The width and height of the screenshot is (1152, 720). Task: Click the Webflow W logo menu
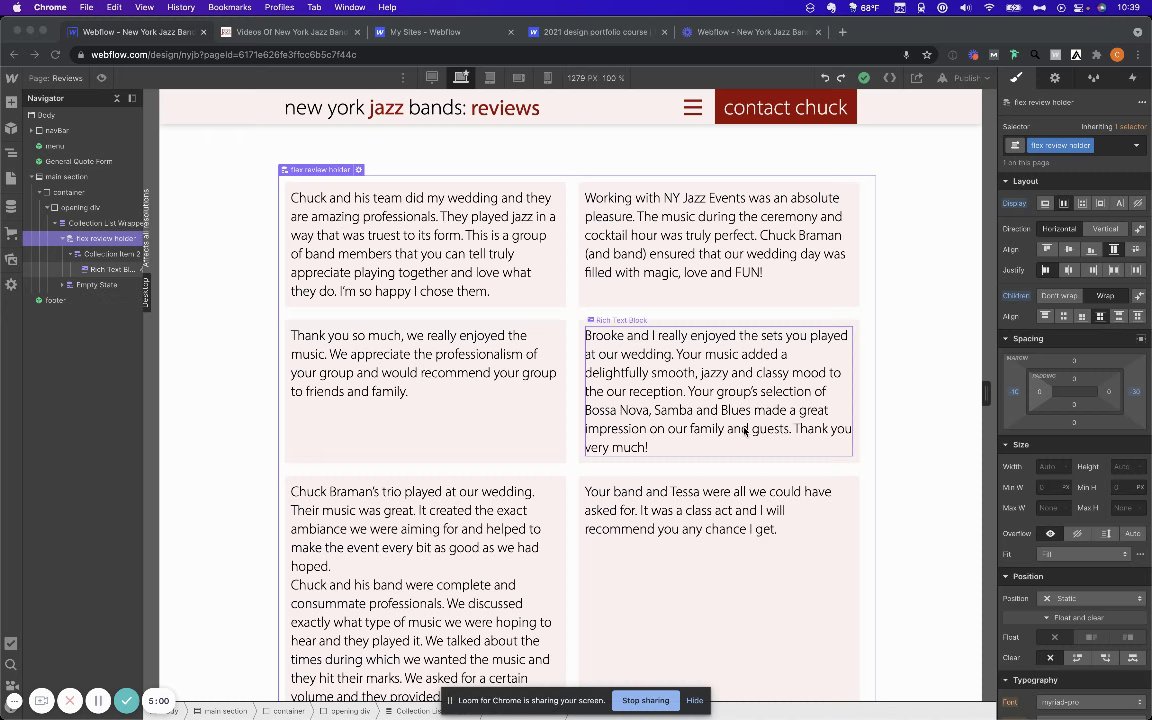[x=11, y=78]
